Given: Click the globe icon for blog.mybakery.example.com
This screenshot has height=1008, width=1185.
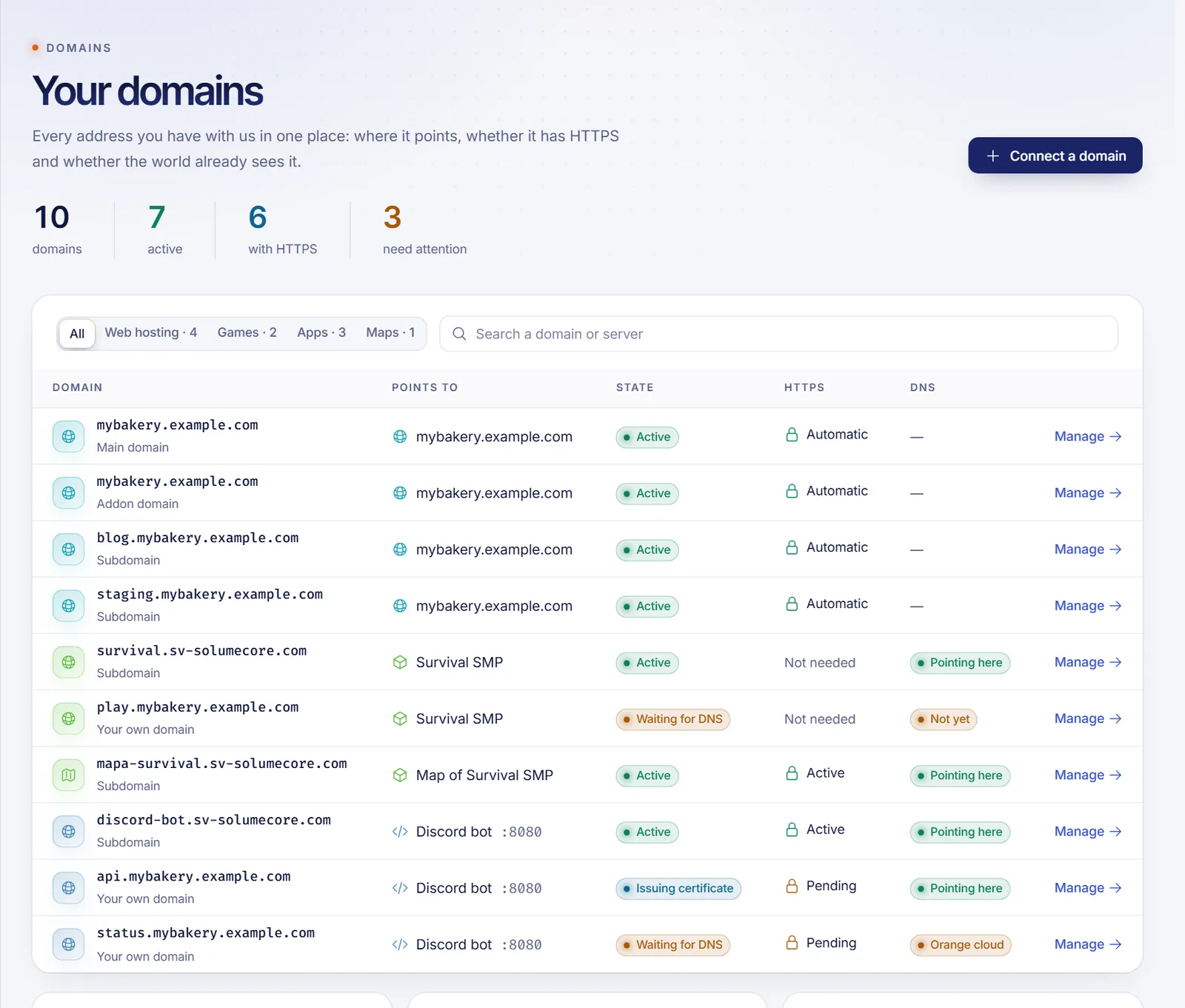Looking at the screenshot, I should (68, 549).
